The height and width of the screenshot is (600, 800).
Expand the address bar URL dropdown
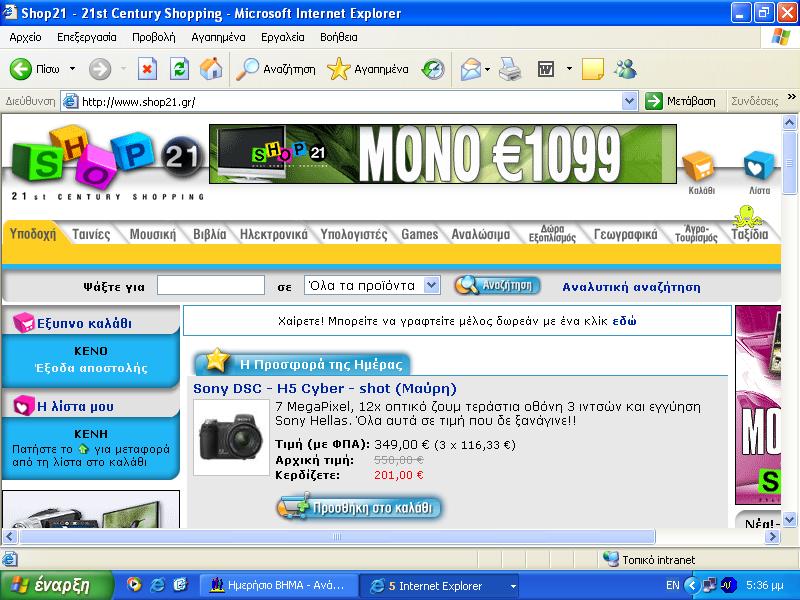629,101
